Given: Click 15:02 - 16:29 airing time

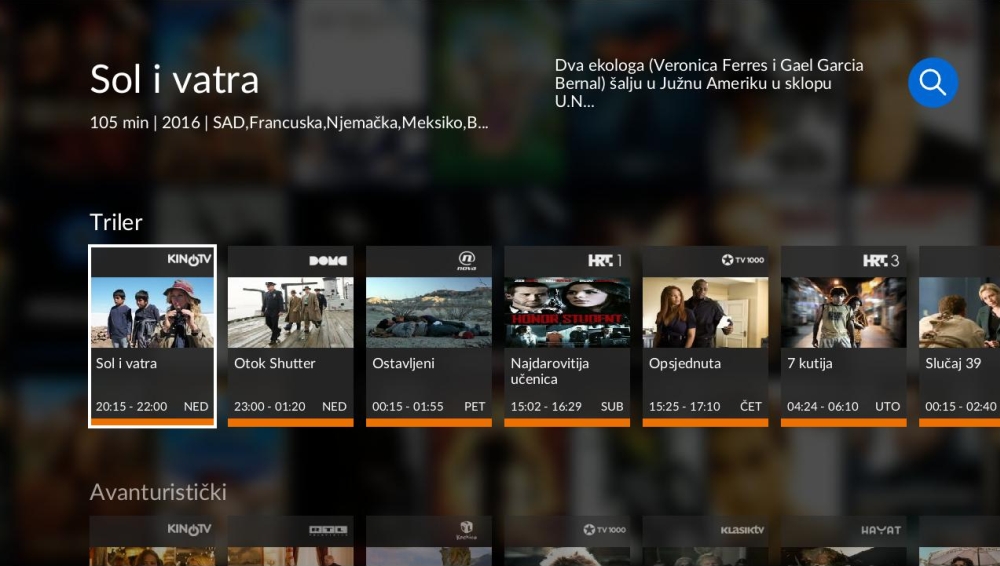Looking at the screenshot, I should [546, 406].
